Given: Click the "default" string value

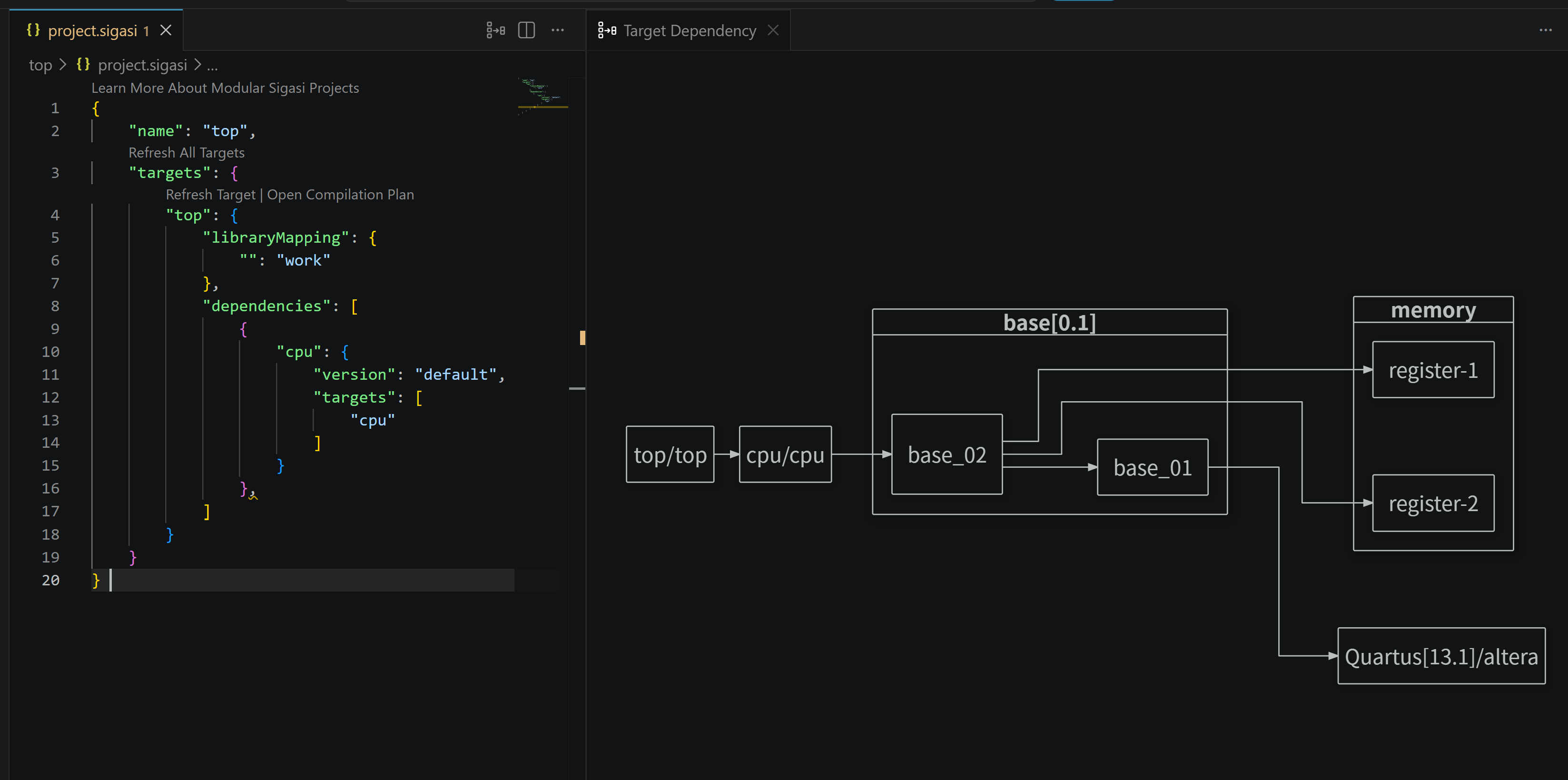Looking at the screenshot, I should point(455,375).
